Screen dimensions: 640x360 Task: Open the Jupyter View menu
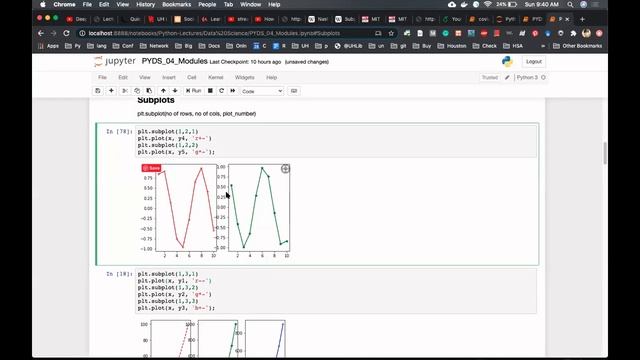point(144,77)
